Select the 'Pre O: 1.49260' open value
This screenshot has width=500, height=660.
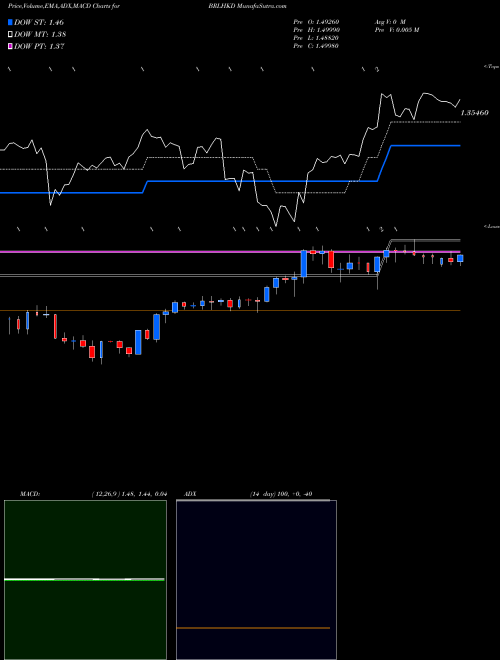coord(316,22)
